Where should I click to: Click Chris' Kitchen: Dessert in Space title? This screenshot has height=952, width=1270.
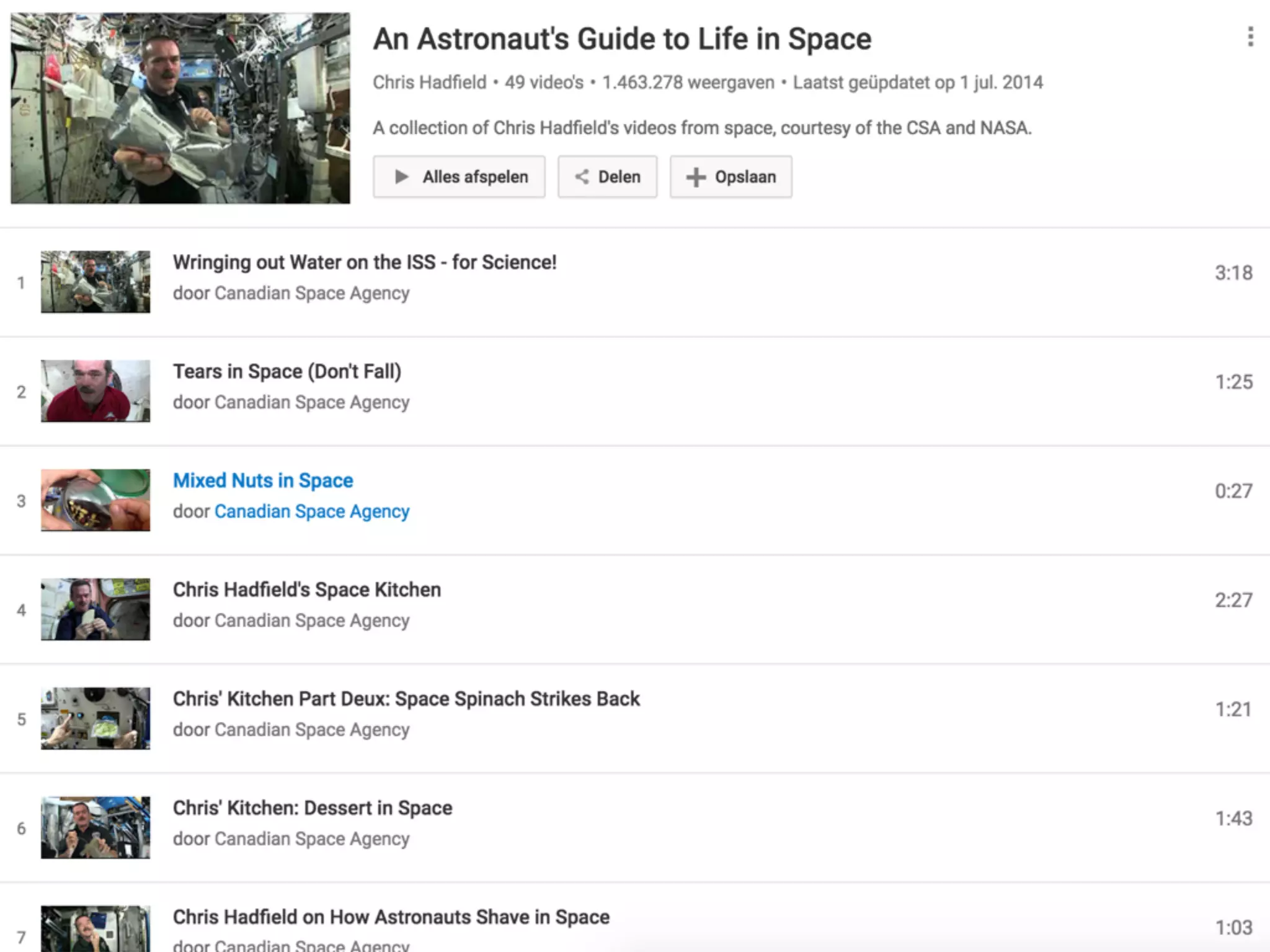coord(313,808)
